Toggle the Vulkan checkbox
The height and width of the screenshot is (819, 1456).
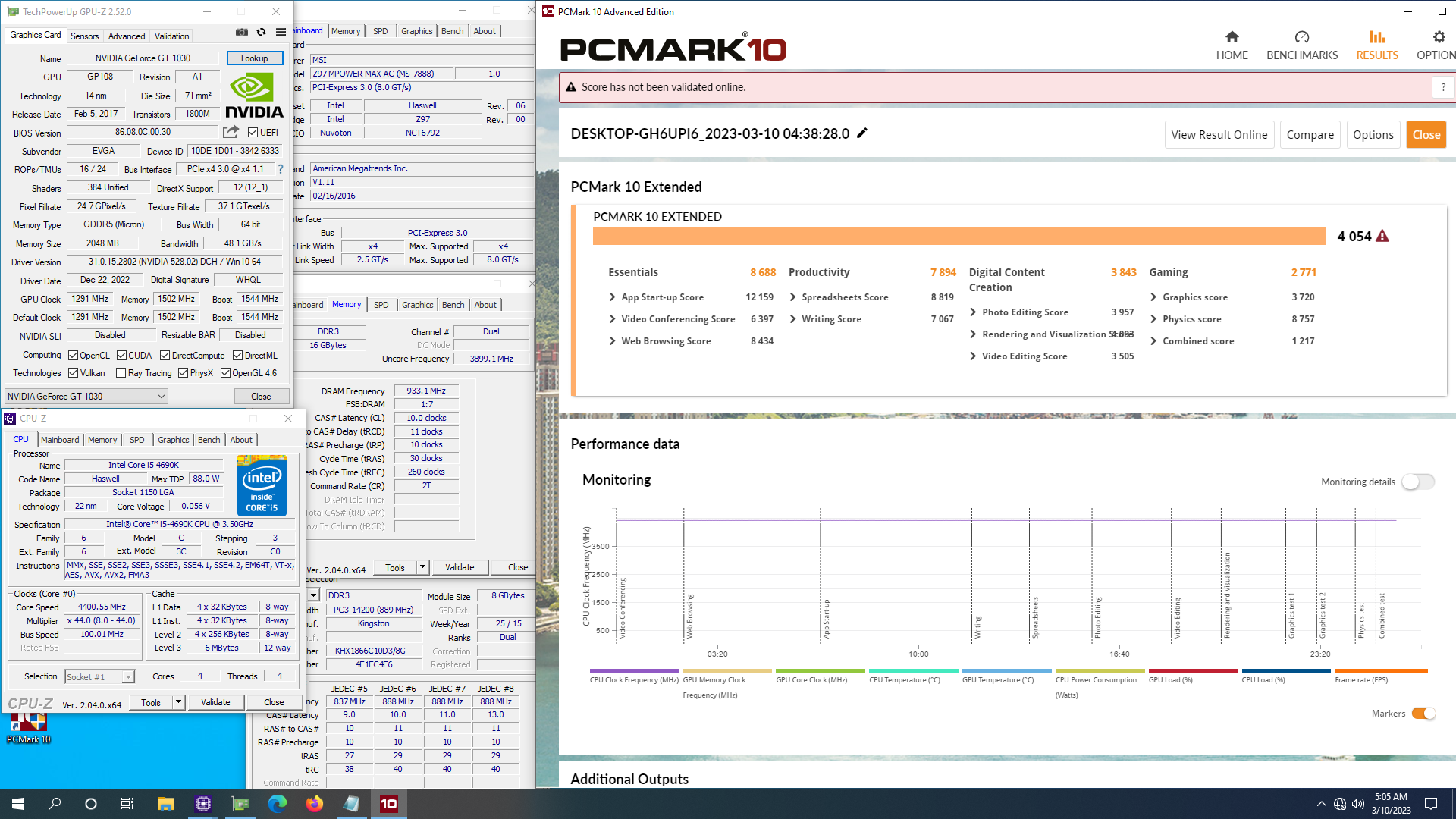[74, 373]
